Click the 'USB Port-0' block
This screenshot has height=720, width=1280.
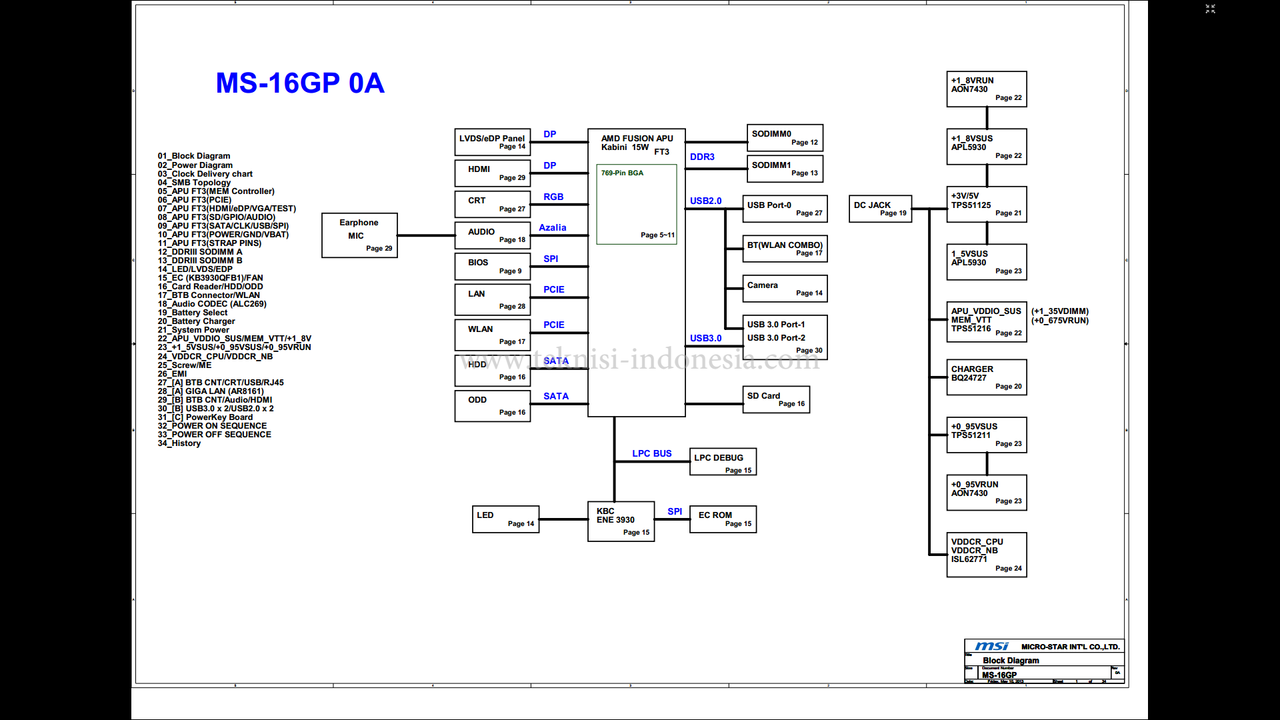pos(785,208)
